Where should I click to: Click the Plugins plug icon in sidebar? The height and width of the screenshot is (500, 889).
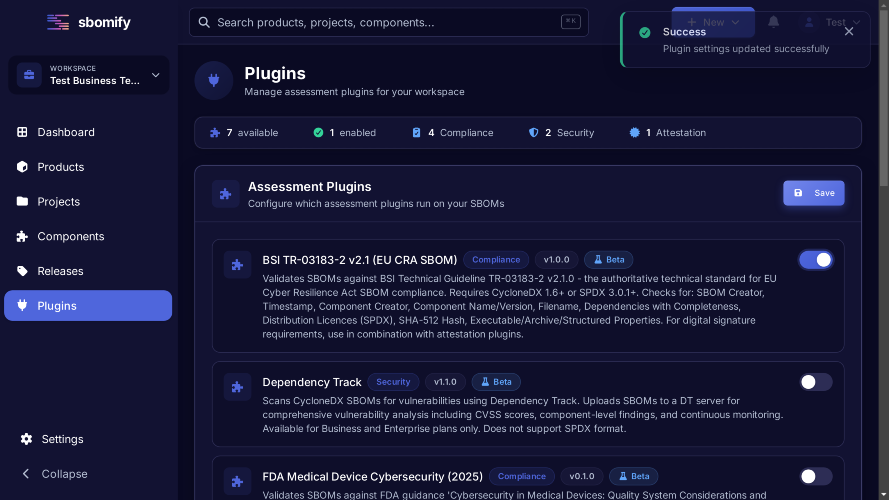[22, 306]
